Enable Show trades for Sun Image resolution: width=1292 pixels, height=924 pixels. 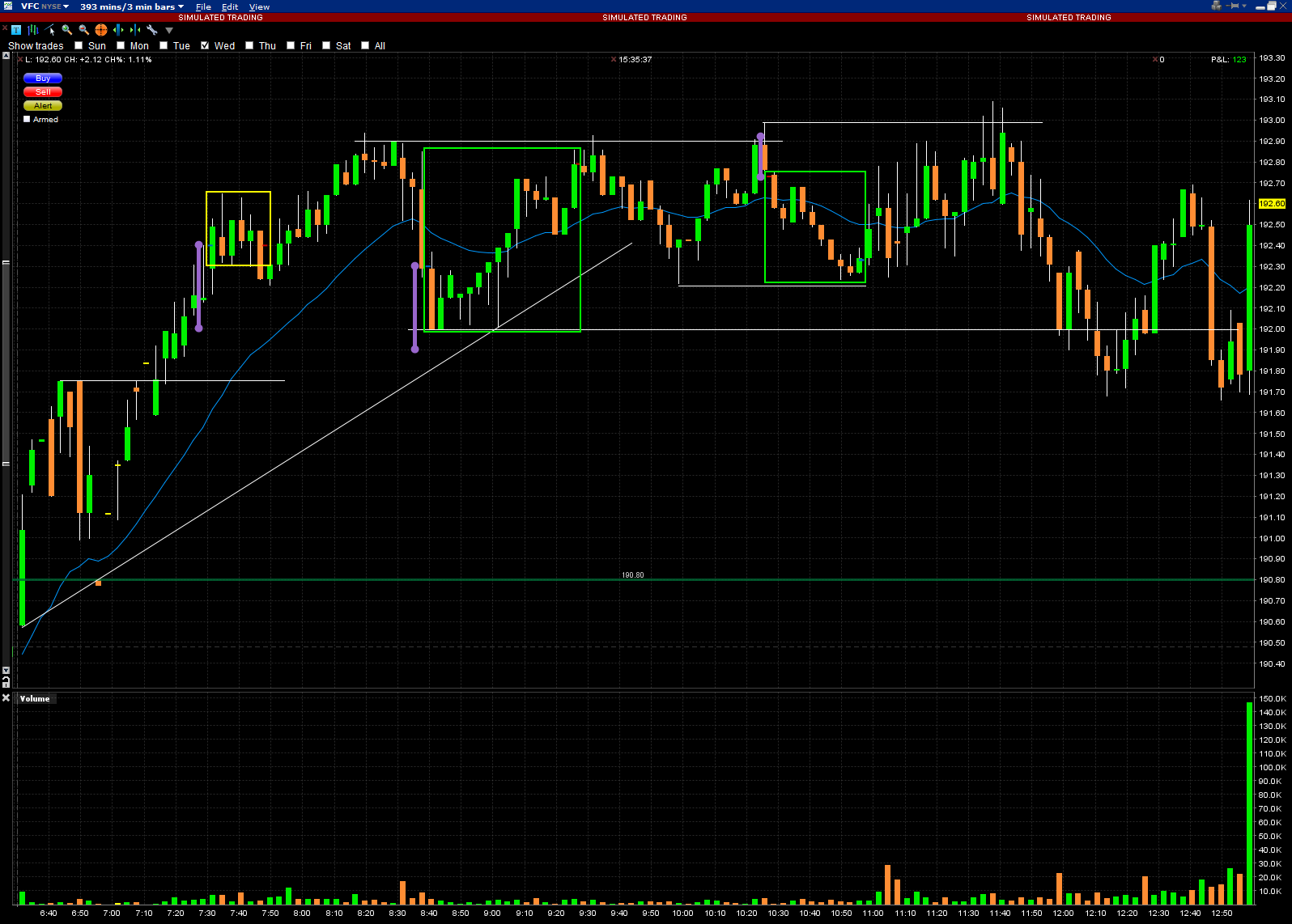[79, 45]
